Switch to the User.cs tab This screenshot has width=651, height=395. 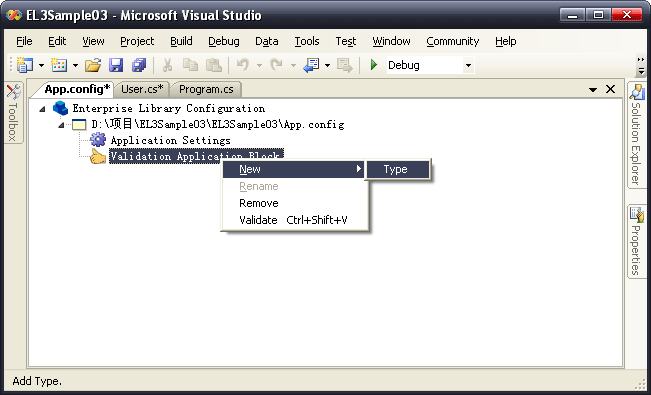142,89
